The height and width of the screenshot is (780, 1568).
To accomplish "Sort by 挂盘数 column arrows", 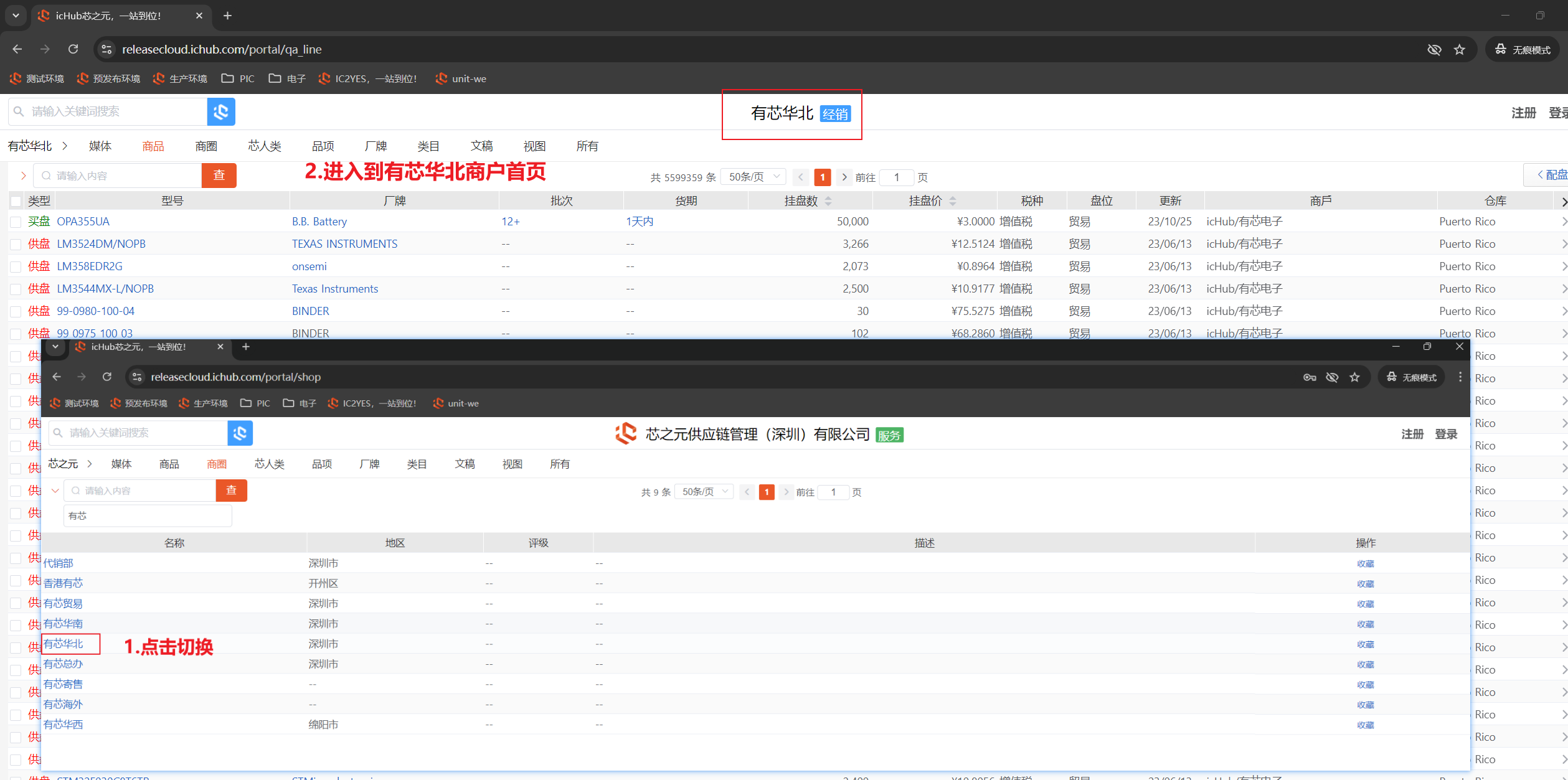I will 828,201.
